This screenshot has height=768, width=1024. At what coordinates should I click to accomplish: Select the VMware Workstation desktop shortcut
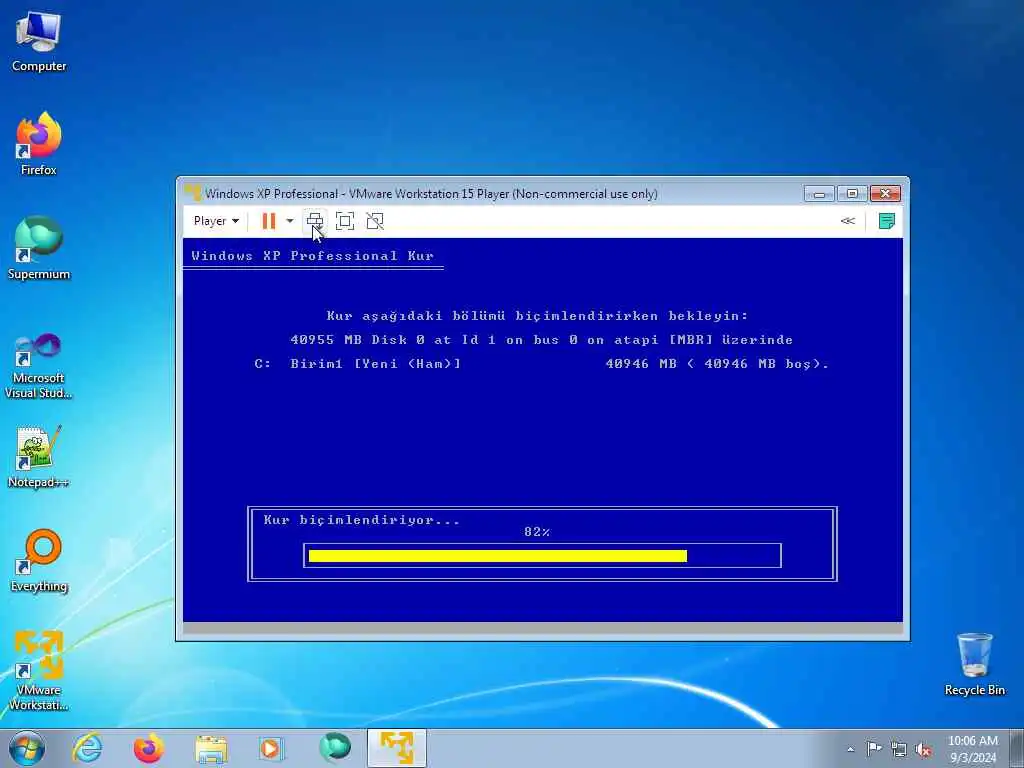[x=39, y=670]
